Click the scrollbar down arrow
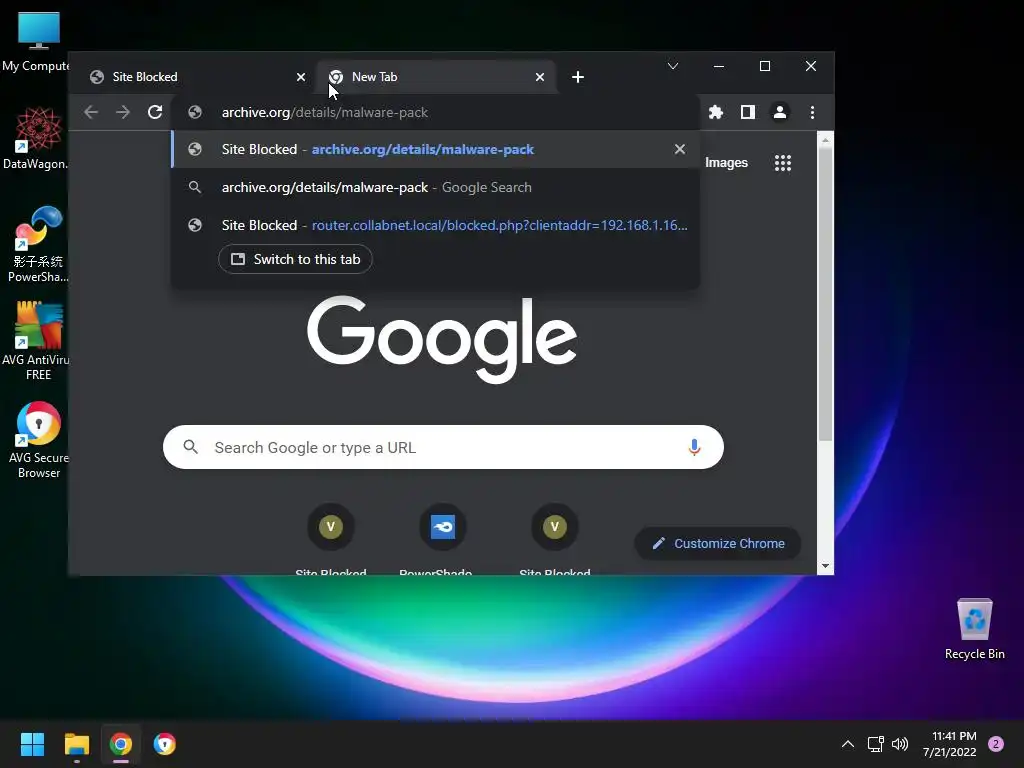 (x=825, y=566)
